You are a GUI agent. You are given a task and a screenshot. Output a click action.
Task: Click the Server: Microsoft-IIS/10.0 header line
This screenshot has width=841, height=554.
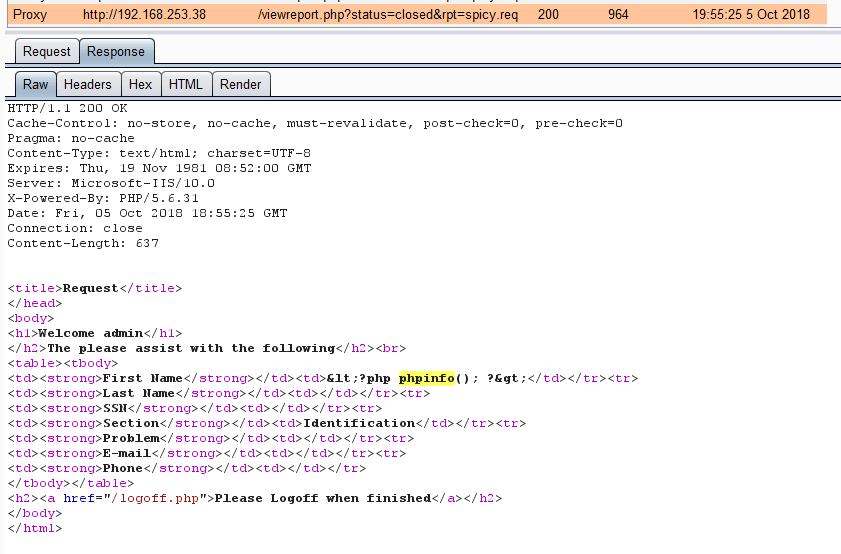111,183
